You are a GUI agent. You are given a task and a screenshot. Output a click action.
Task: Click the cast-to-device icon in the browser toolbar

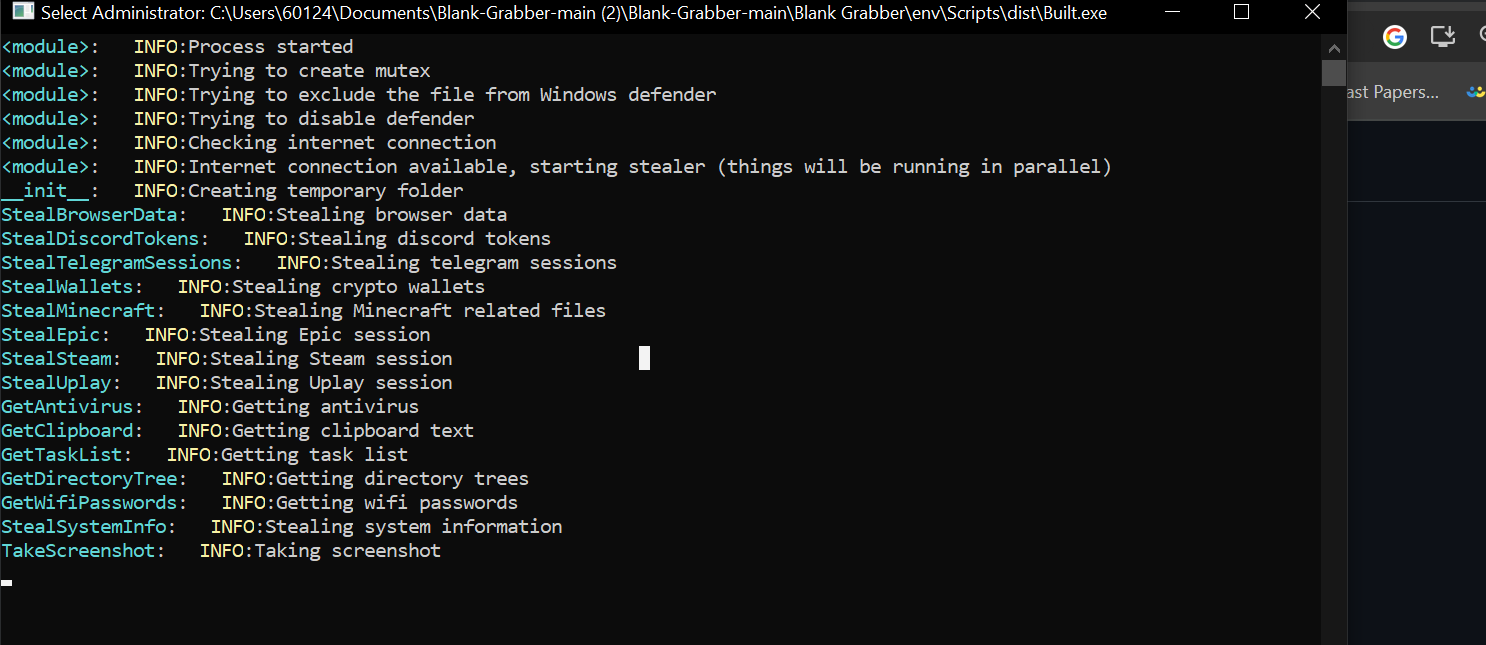1442,36
